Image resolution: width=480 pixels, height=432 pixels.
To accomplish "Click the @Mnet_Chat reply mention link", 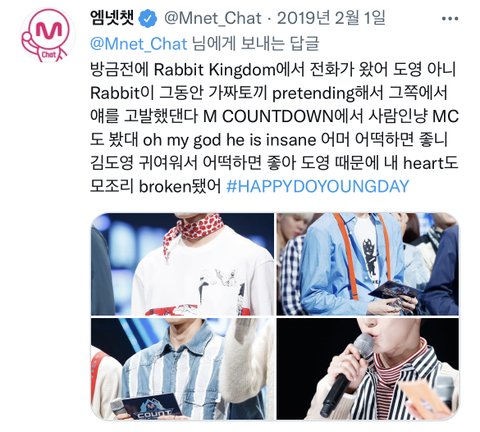I will pyautogui.click(x=139, y=44).
